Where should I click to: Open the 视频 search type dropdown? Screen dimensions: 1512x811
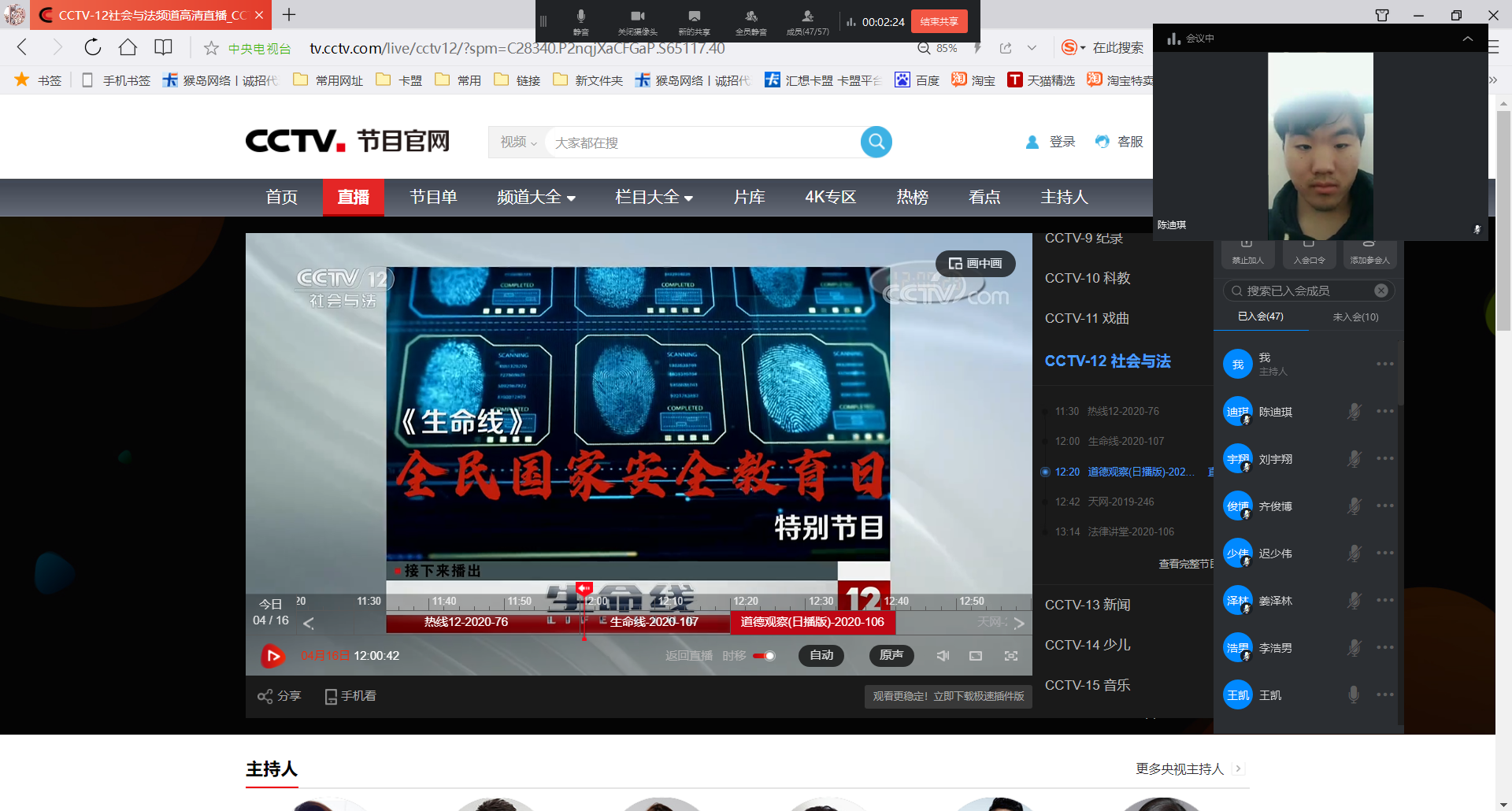518,143
